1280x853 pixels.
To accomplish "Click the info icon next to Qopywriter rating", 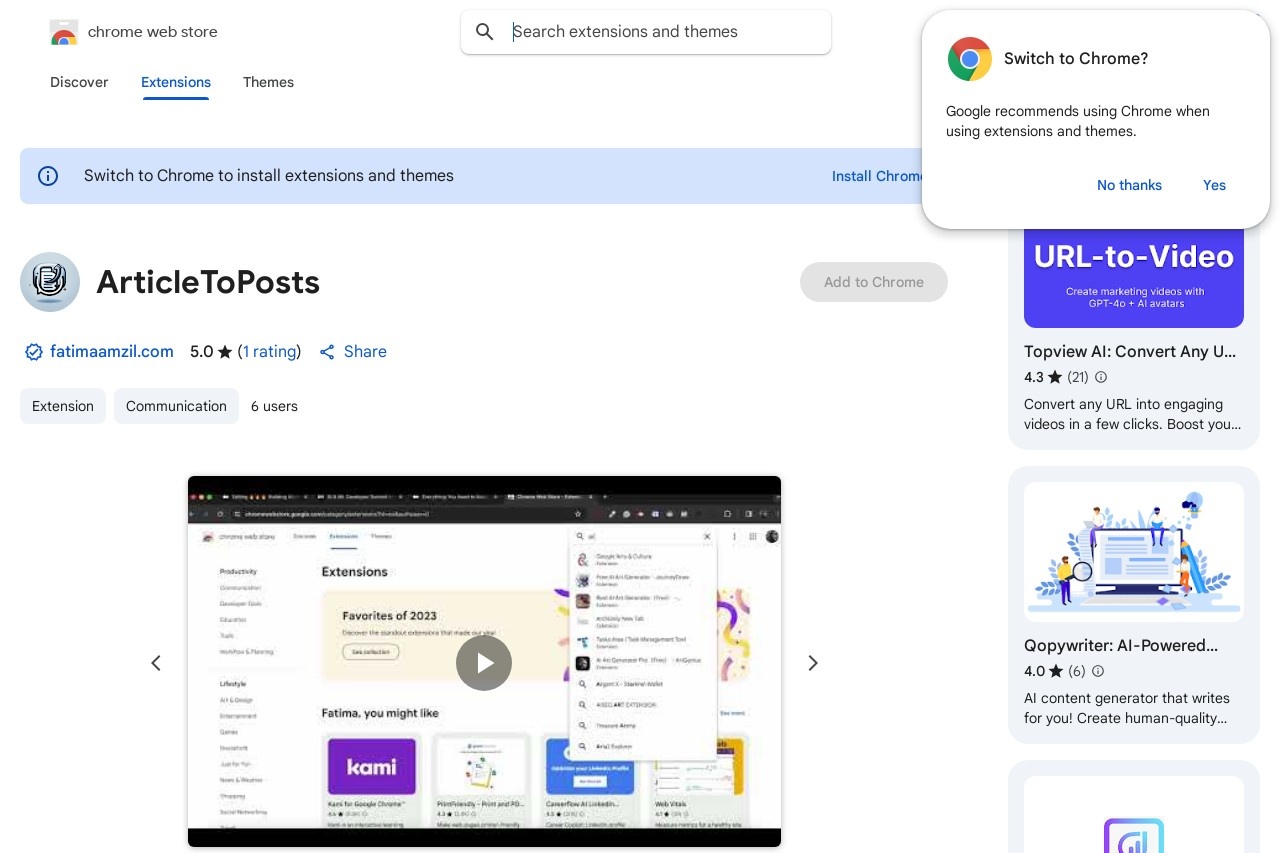I will [x=1098, y=671].
